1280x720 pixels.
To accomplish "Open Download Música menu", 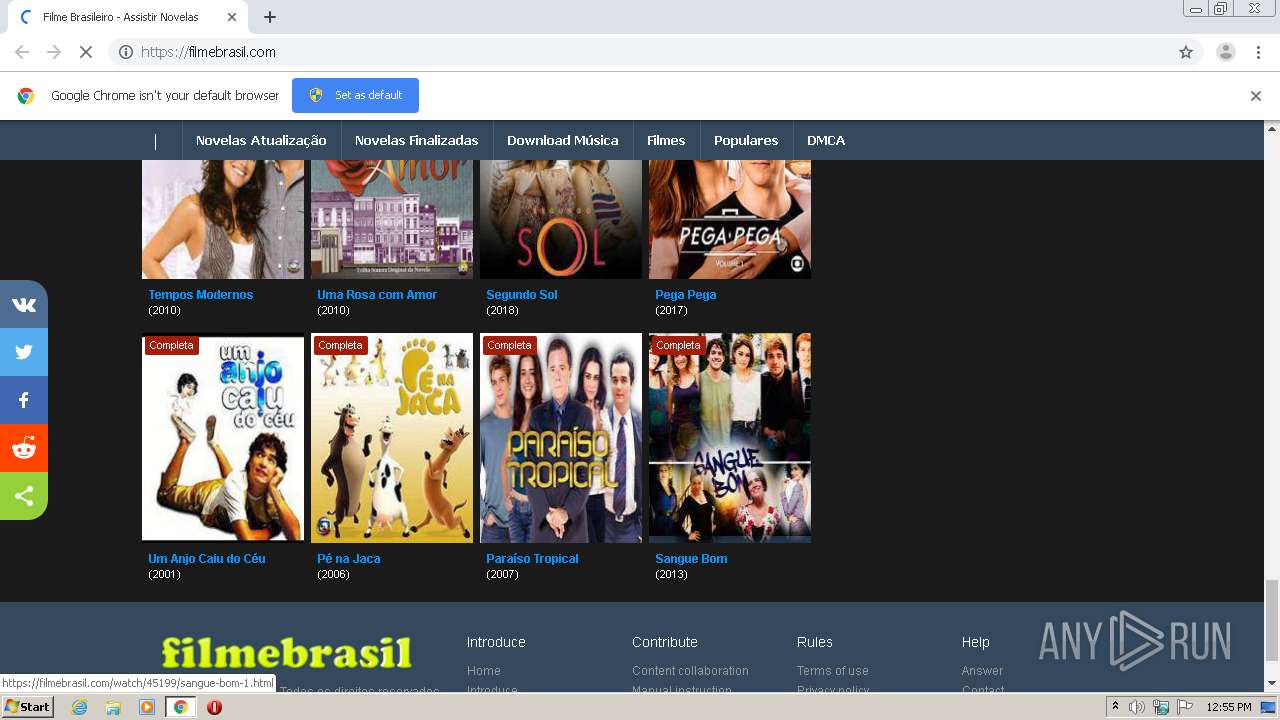I will tap(563, 140).
